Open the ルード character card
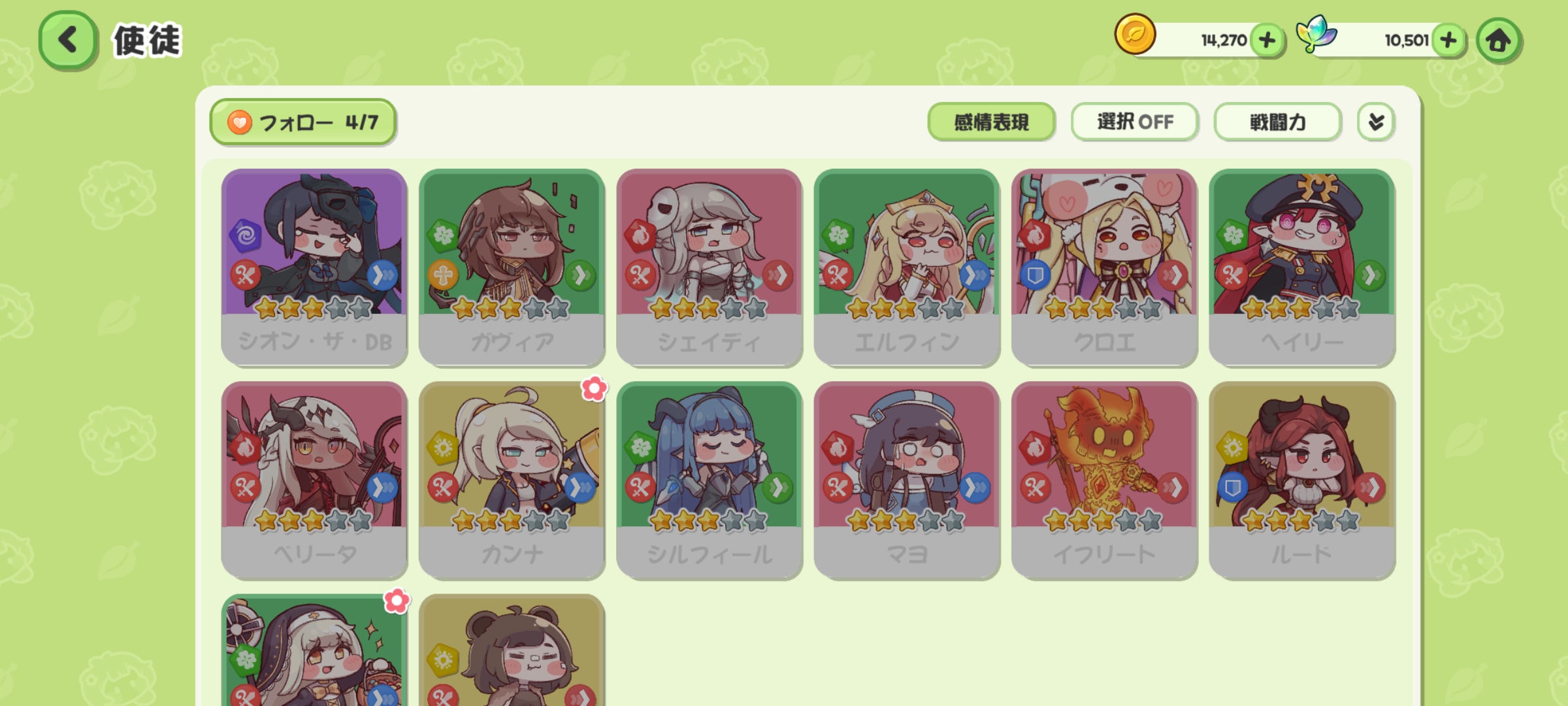1568x706 pixels. point(1302,480)
